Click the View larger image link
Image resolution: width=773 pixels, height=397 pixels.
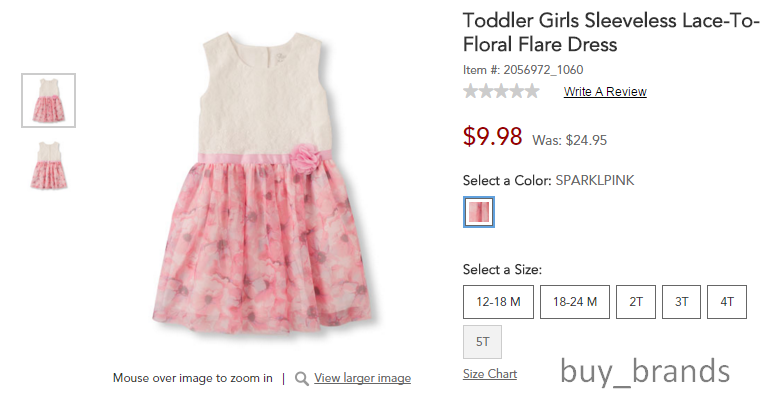pyautogui.click(x=362, y=378)
